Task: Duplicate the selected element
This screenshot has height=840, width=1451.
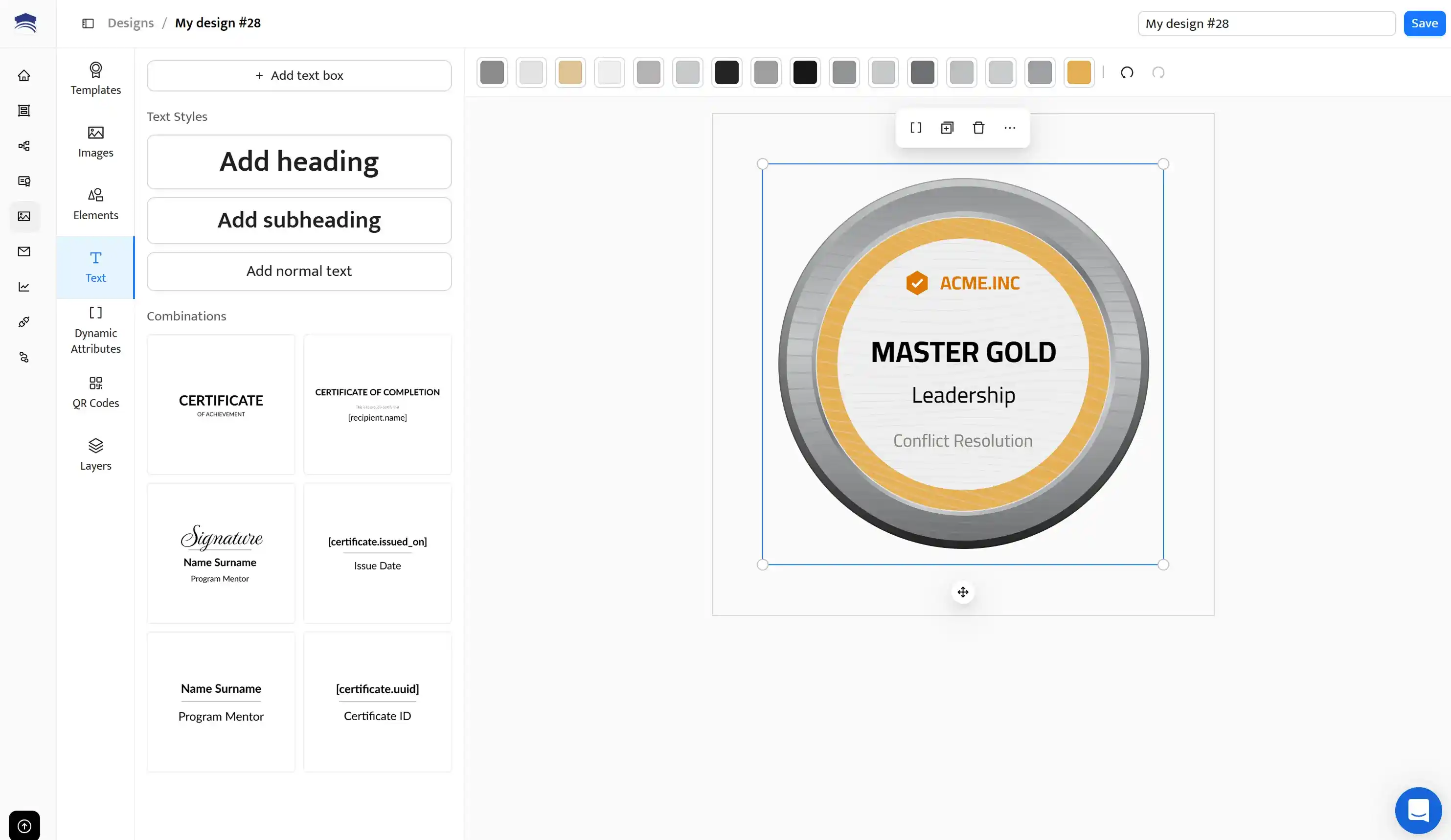Action: 947,128
